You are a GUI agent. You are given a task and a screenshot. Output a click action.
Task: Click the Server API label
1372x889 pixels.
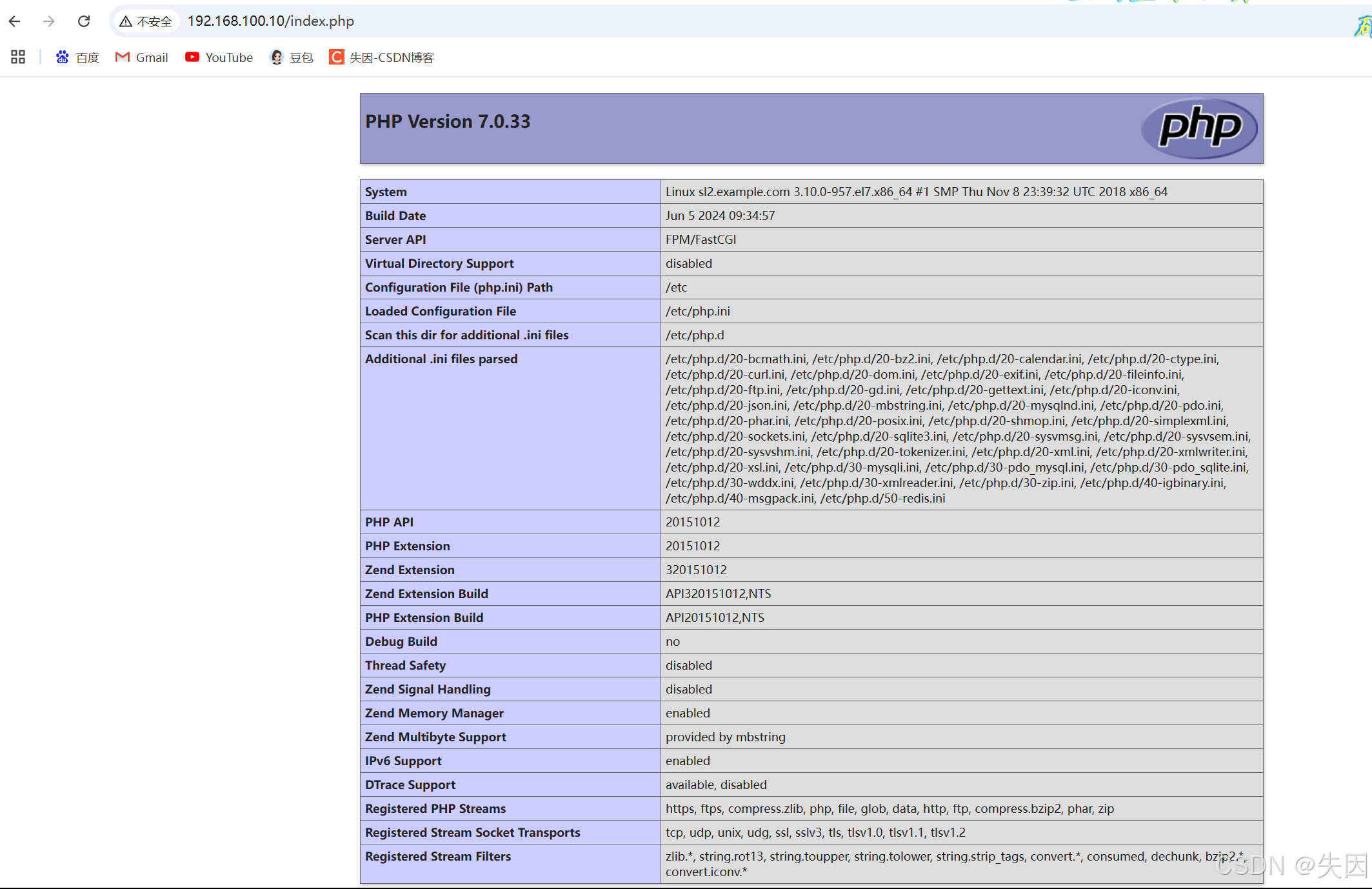click(395, 239)
